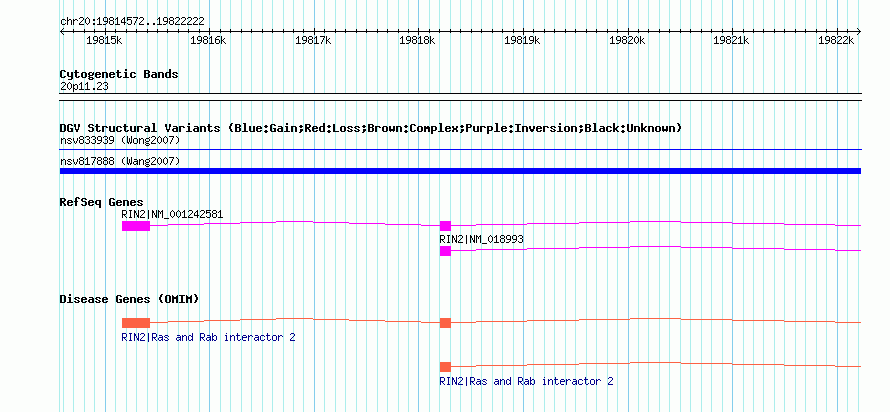Click the orange exon on the lower OMIM track
The width and height of the screenshot is (890, 412).
coord(445,367)
